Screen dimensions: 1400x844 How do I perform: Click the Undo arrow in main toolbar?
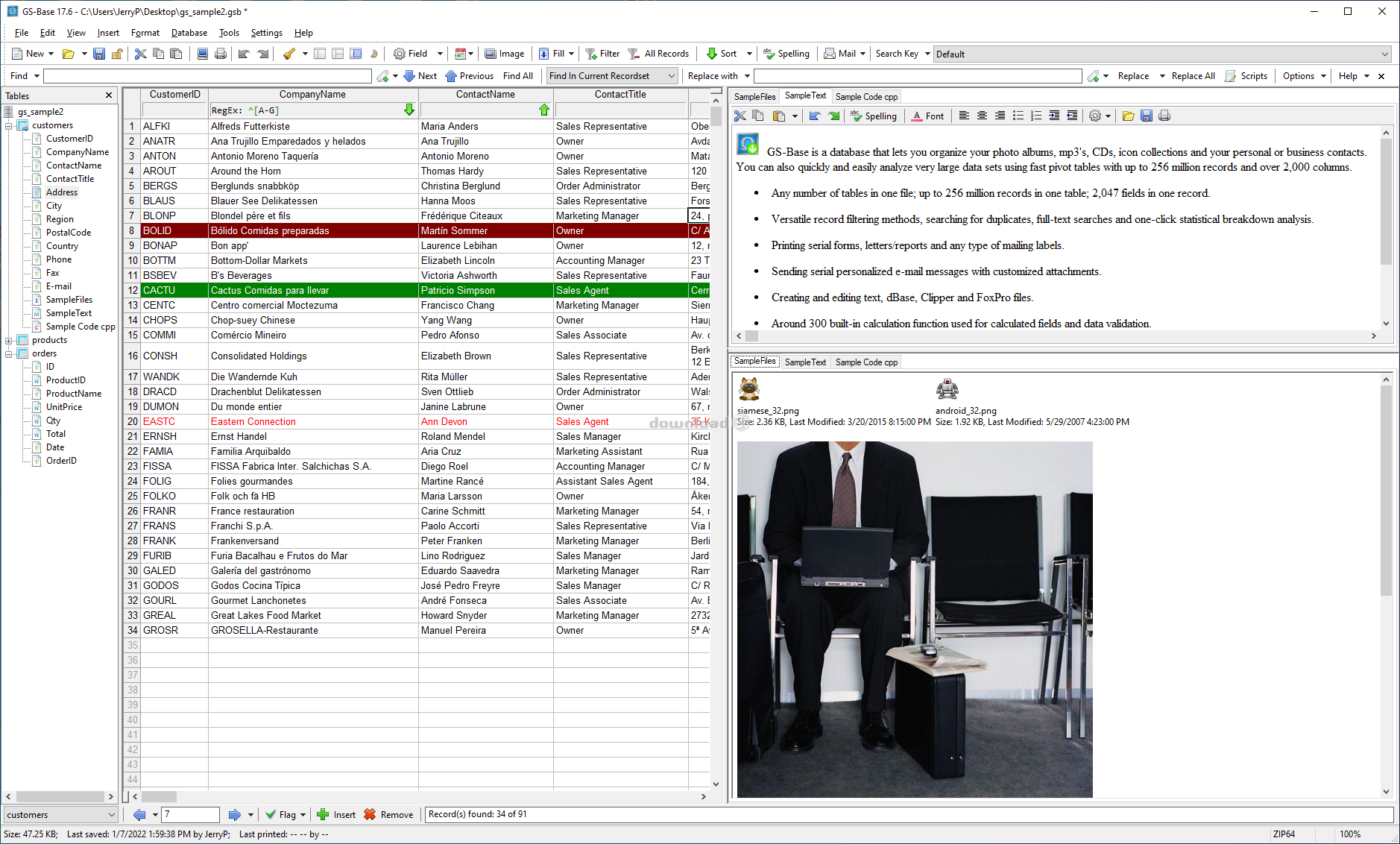pyautogui.click(x=244, y=54)
